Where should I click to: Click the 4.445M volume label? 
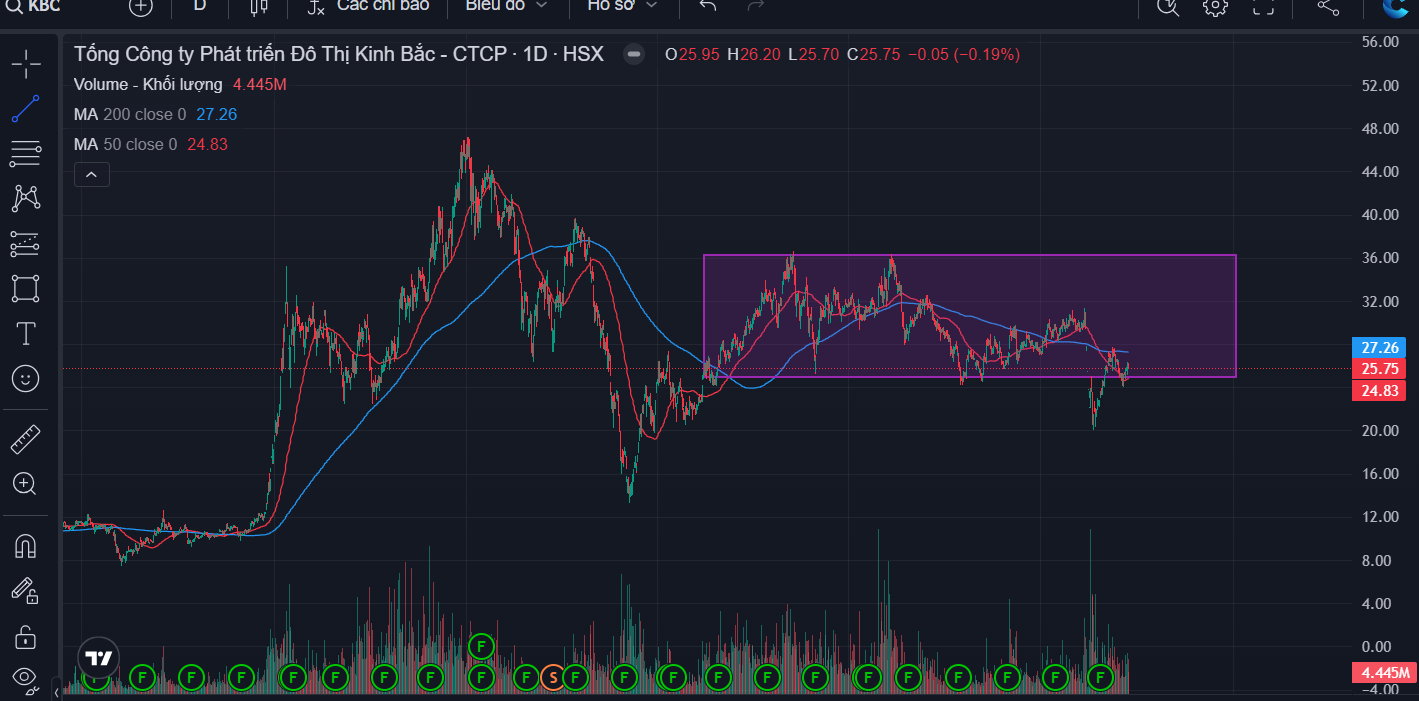(x=1385, y=672)
